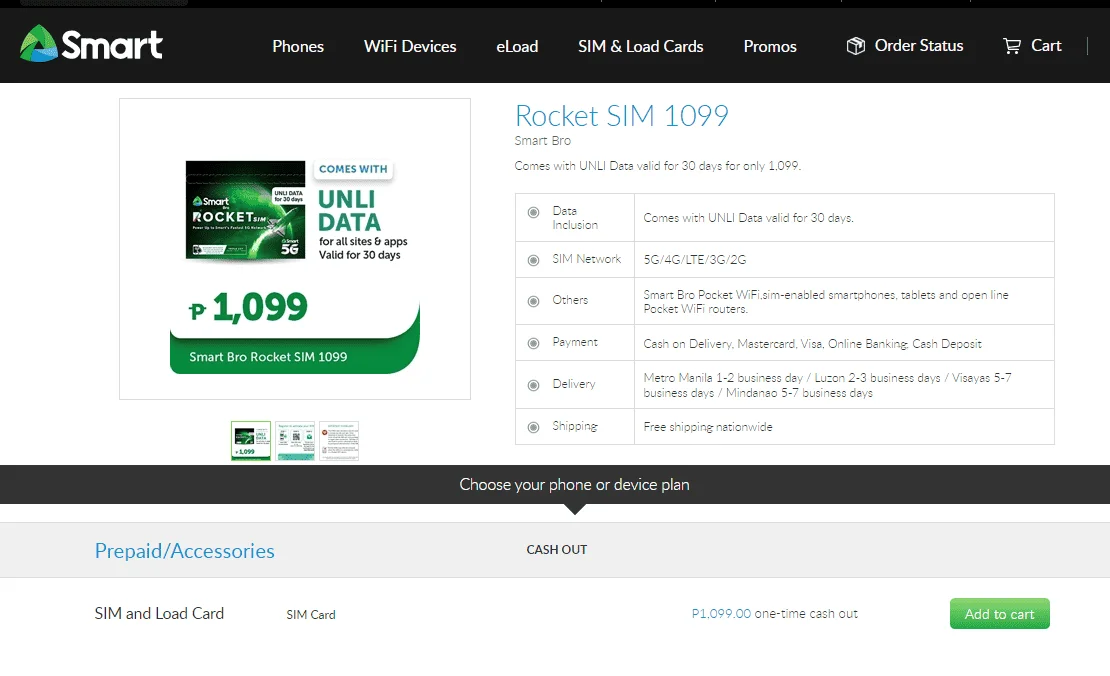Viewport: 1110px width, 676px height.
Task: Select the Payment row label
Action: click(575, 342)
